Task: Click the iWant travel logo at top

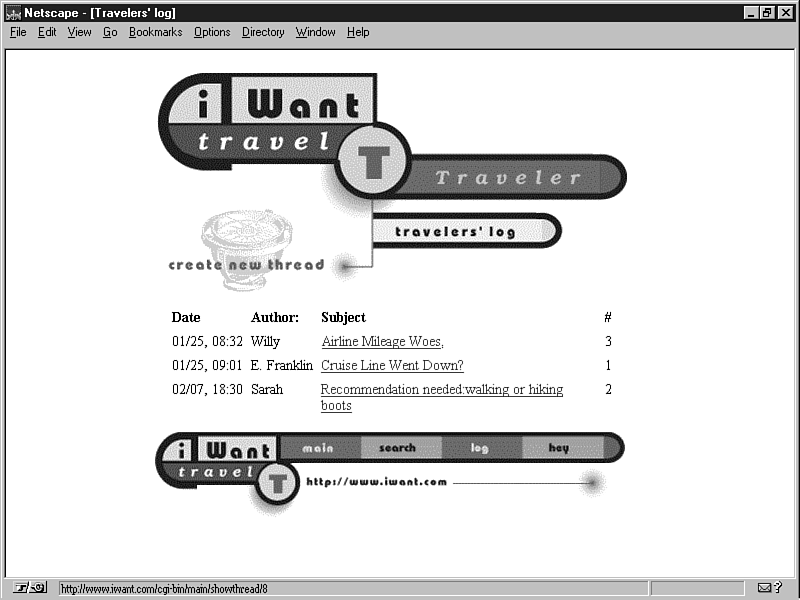Action: point(265,120)
